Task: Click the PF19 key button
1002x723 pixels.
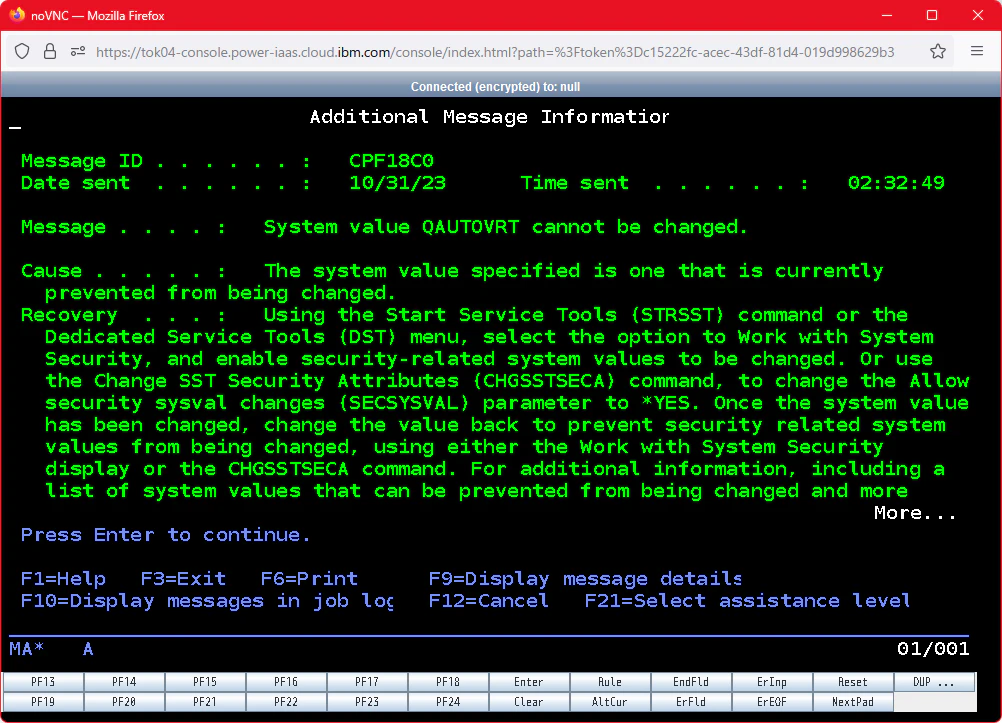Action: pyautogui.click(x=43, y=702)
